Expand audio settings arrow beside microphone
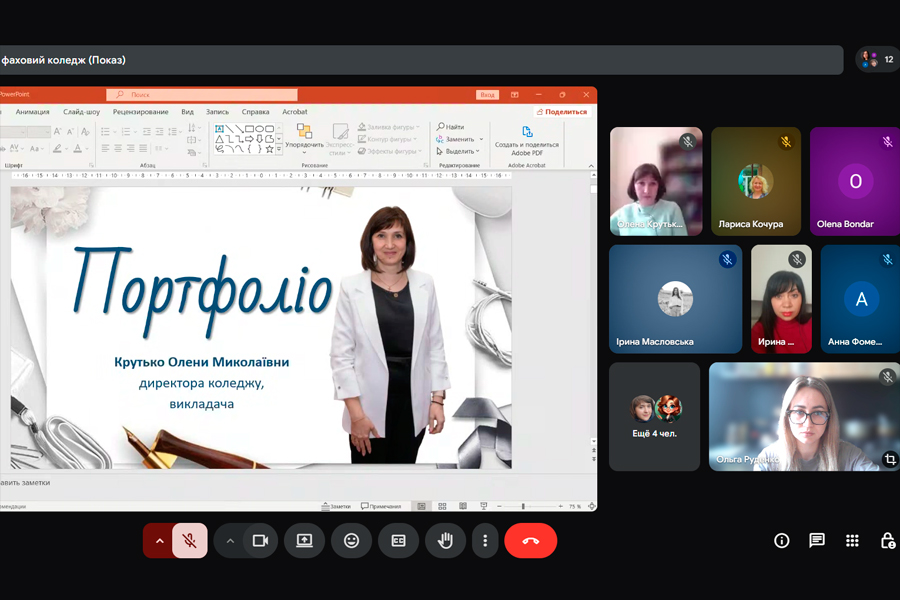Image resolution: width=900 pixels, height=600 pixels. 158,541
